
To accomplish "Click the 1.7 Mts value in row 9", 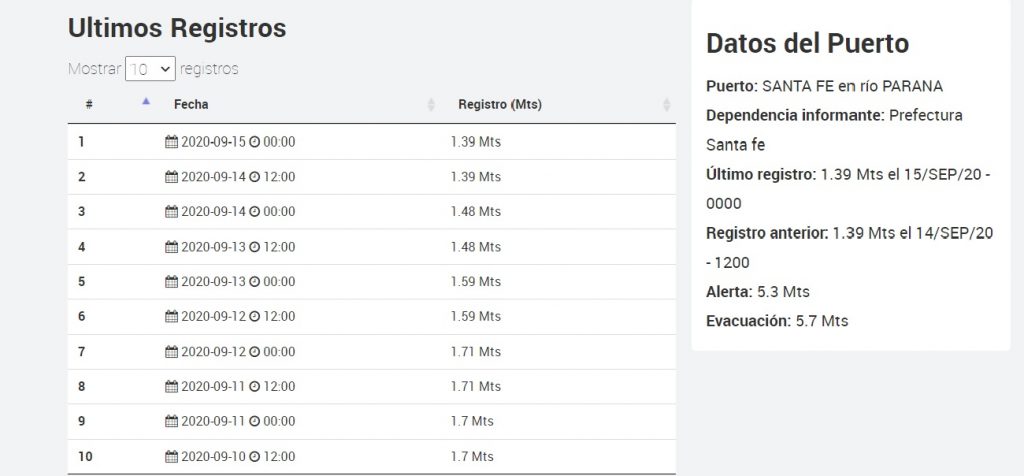I will tap(472, 421).
